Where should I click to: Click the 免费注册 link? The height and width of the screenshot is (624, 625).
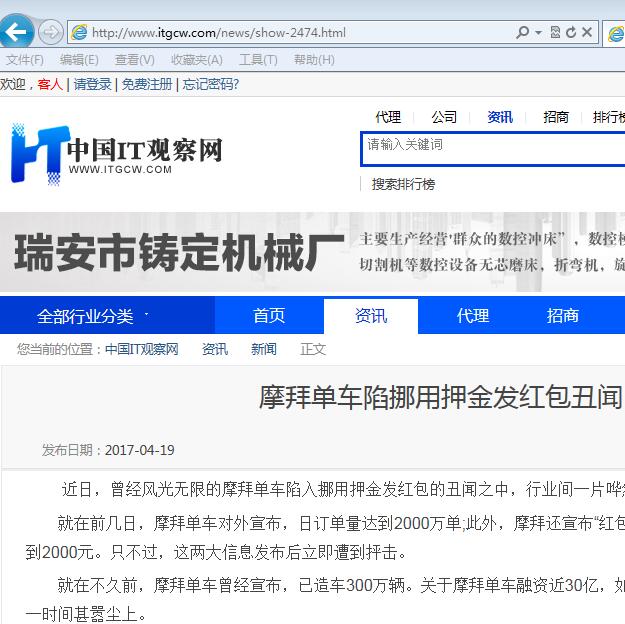click(147, 84)
